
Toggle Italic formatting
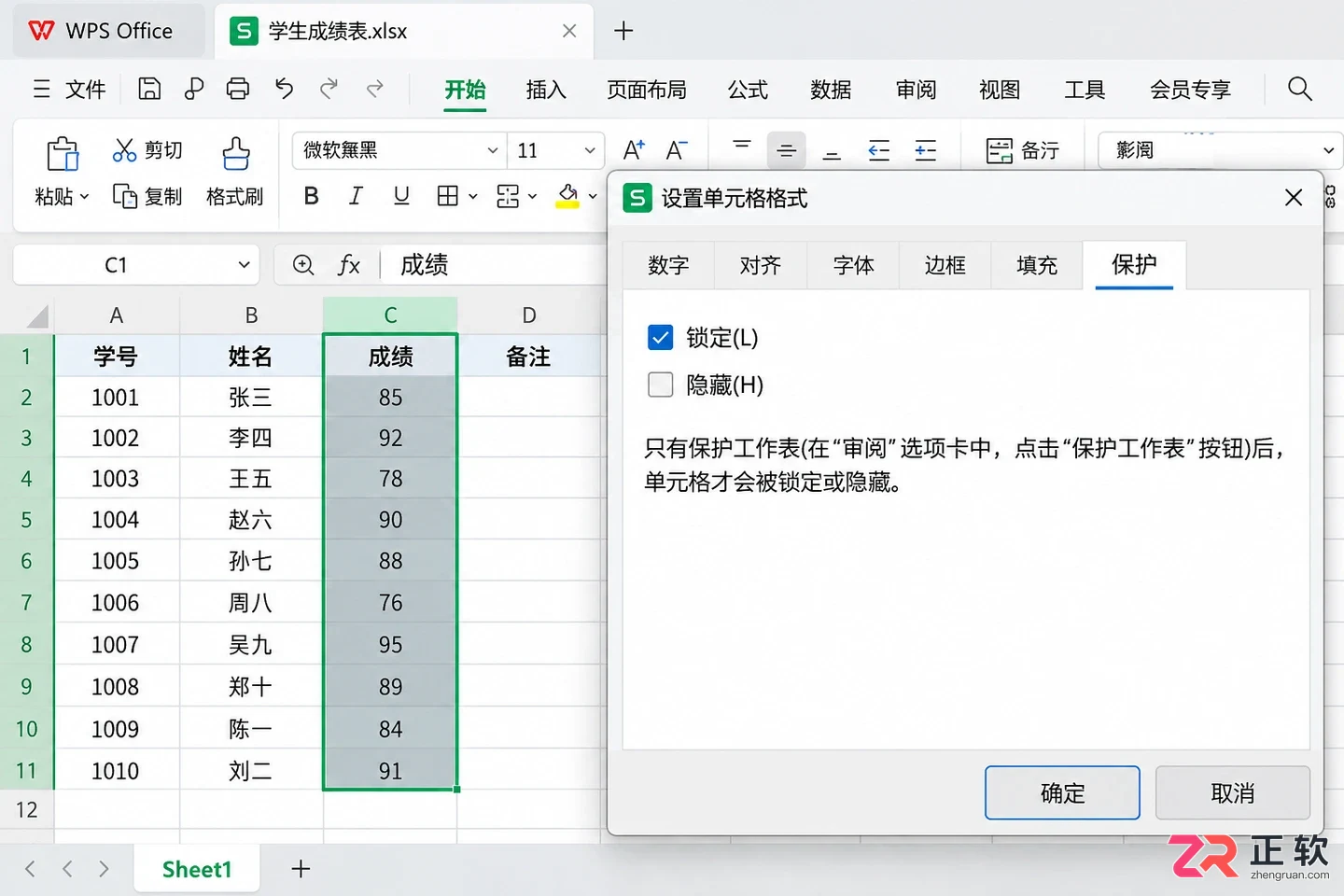click(x=356, y=196)
